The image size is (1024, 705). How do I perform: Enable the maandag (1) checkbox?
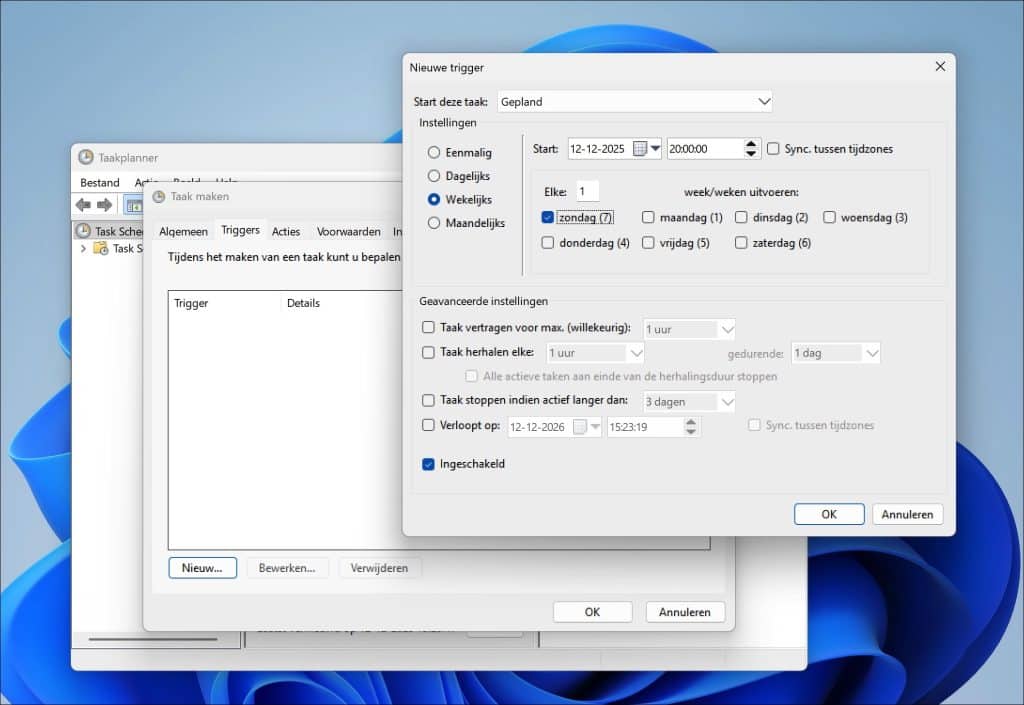click(649, 217)
